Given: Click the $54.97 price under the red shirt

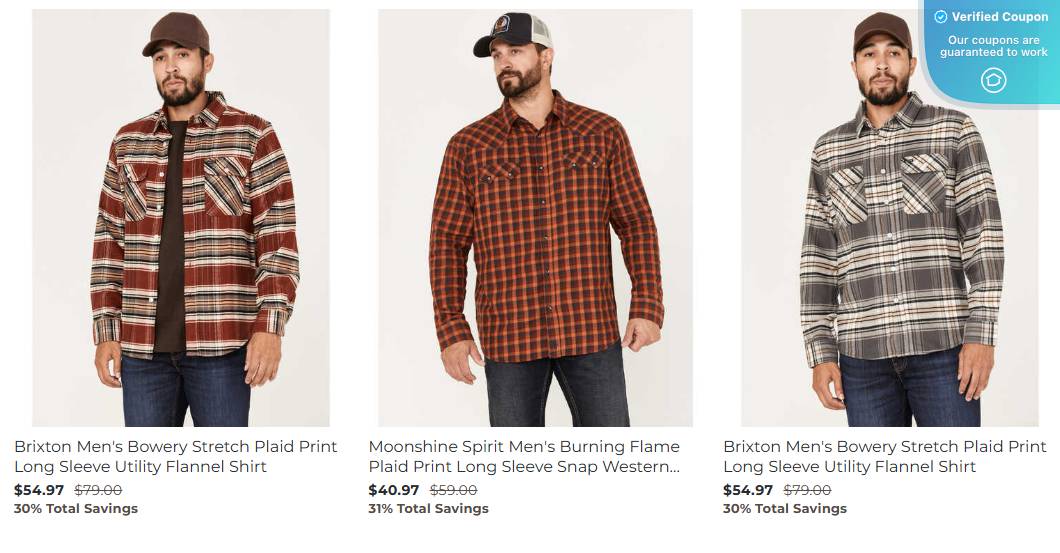Looking at the screenshot, I should pyautogui.click(x=39, y=490).
